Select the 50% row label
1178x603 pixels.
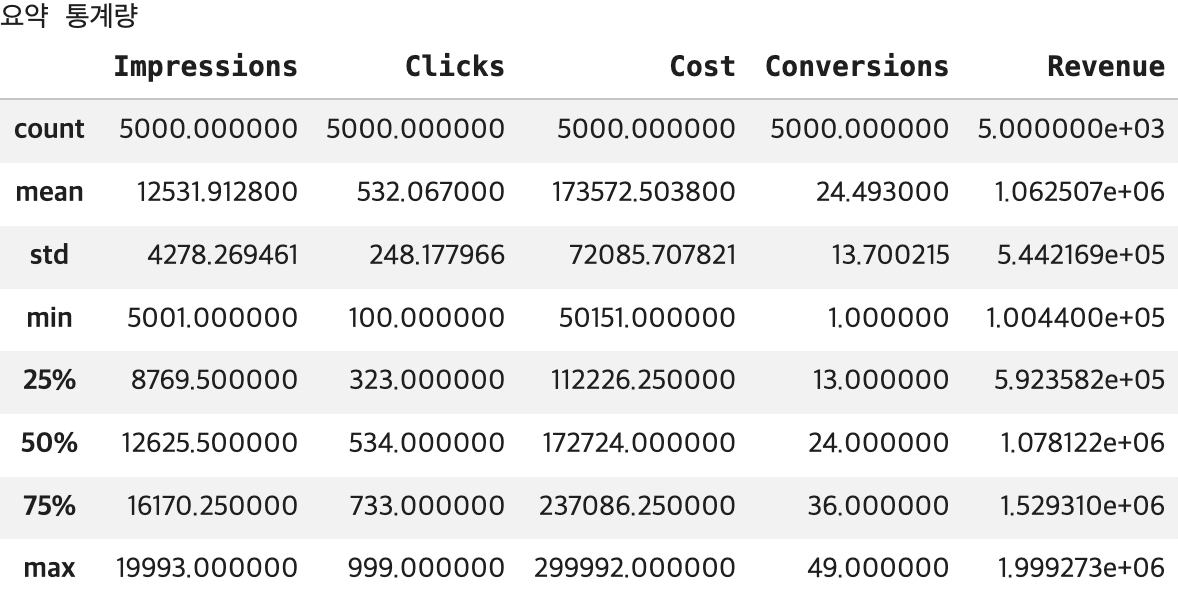pos(50,443)
